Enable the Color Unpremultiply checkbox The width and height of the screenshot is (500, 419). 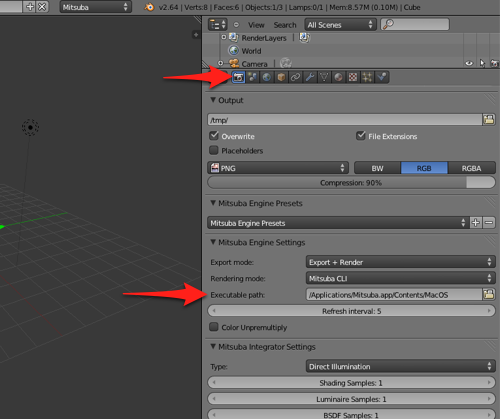(x=214, y=327)
